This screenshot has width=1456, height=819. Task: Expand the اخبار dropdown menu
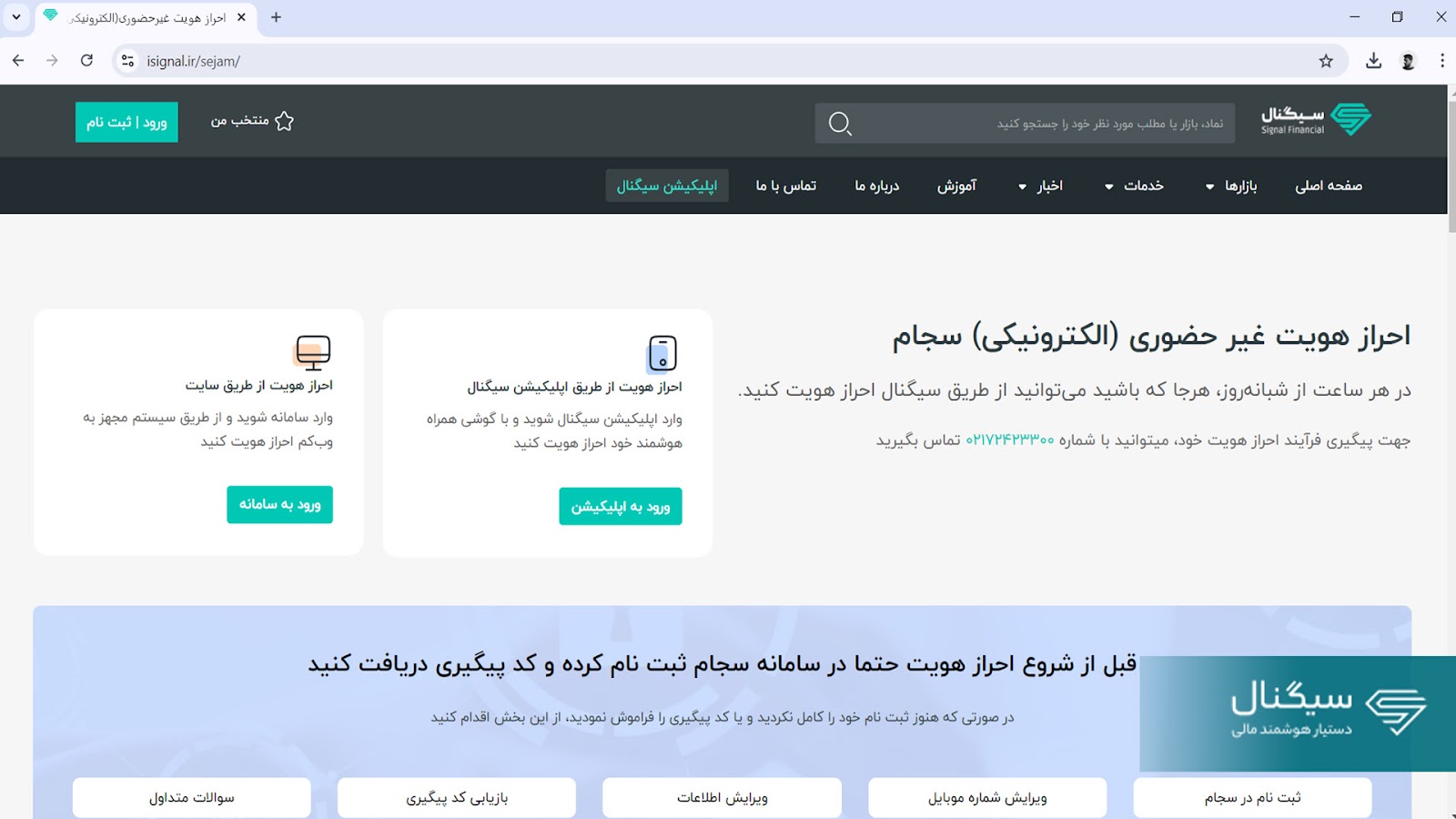tap(1040, 186)
